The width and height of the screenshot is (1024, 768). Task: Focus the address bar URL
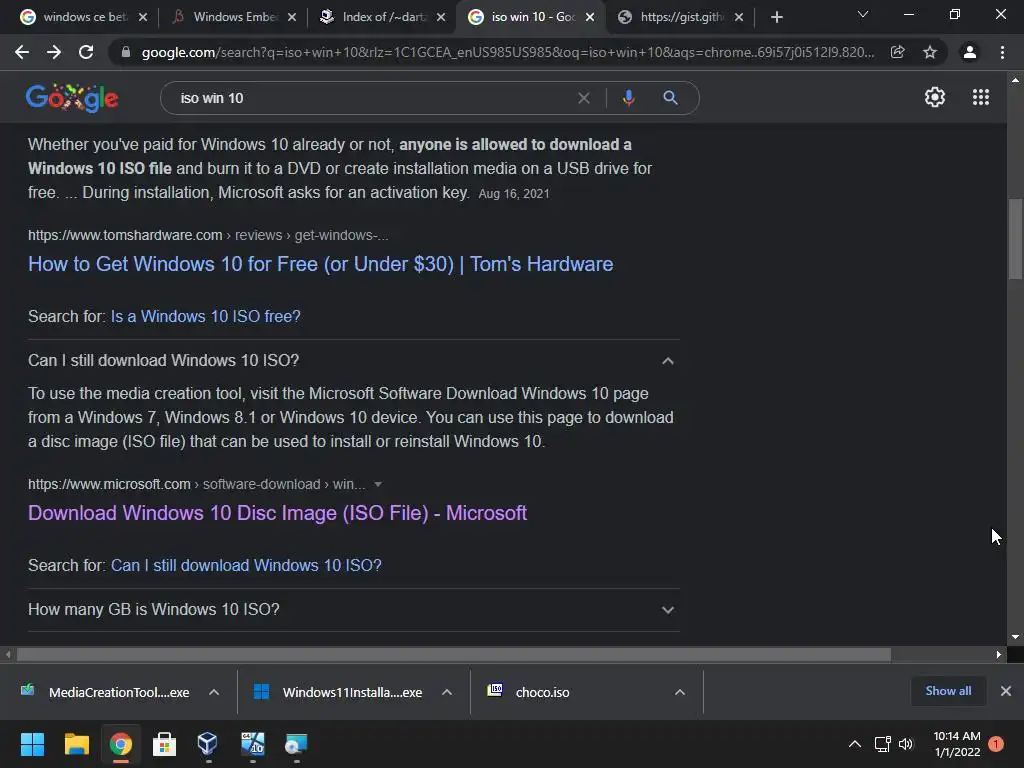click(x=507, y=52)
